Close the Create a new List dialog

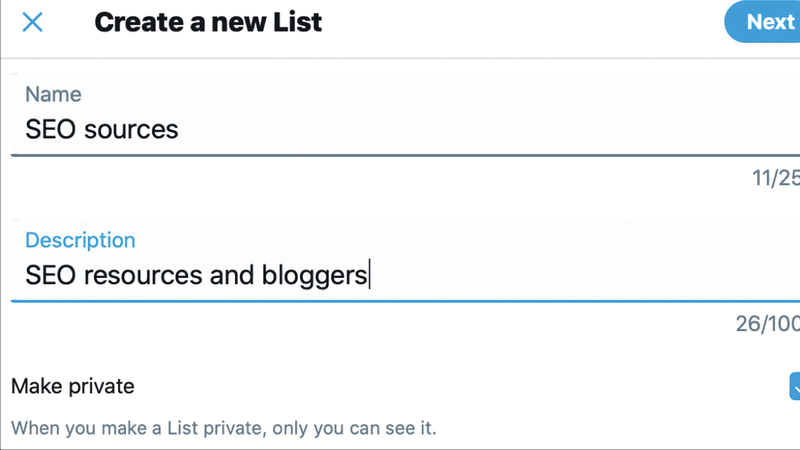tap(33, 22)
